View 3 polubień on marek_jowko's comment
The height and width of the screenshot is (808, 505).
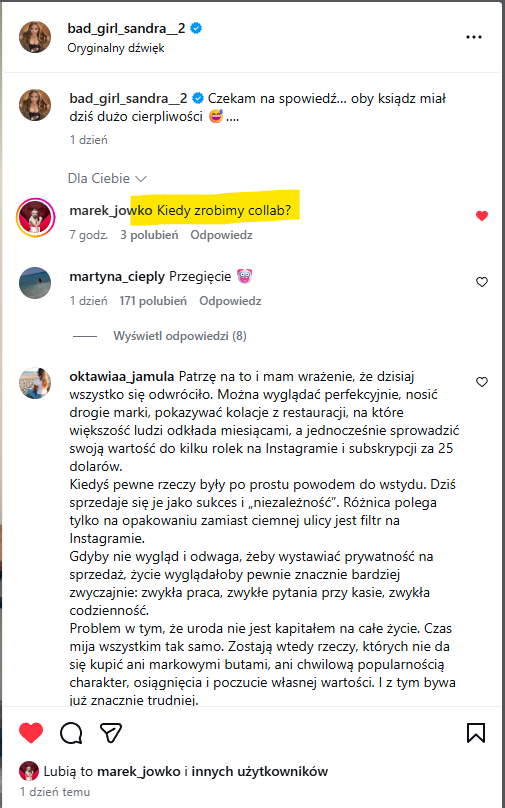pos(149,235)
